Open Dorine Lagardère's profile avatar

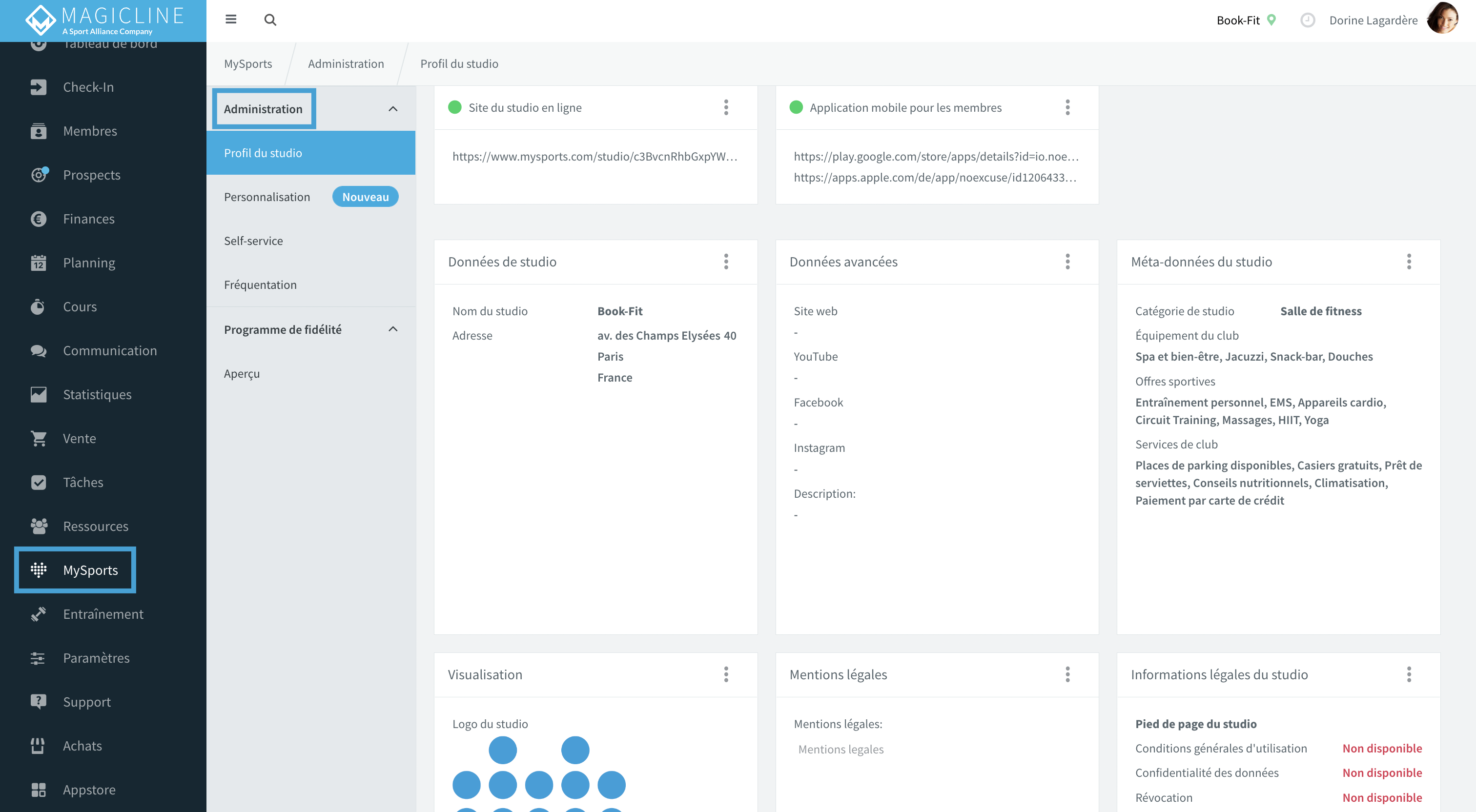click(1442, 19)
